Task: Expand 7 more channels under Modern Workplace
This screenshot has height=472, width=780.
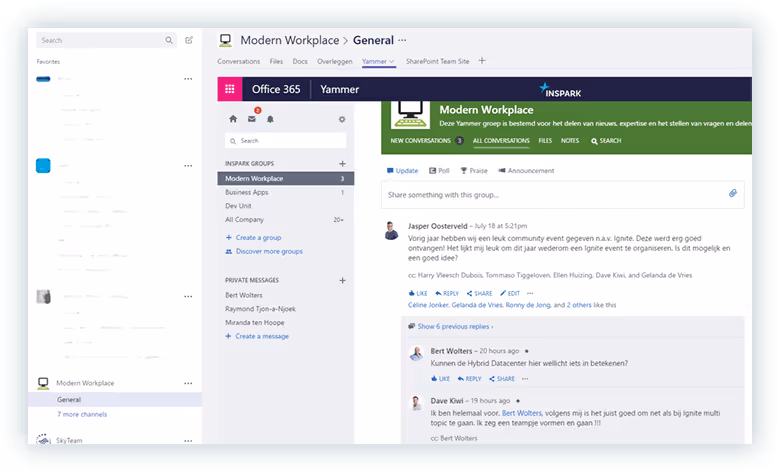Action: pyautogui.click(x=82, y=414)
